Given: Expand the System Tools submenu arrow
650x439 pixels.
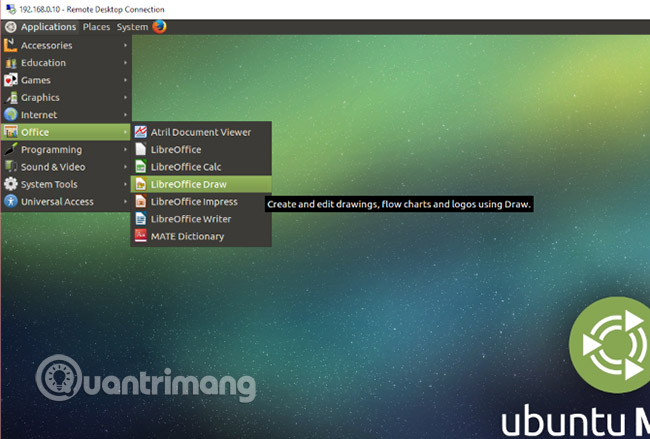Looking at the screenshot, I should 125,184.
